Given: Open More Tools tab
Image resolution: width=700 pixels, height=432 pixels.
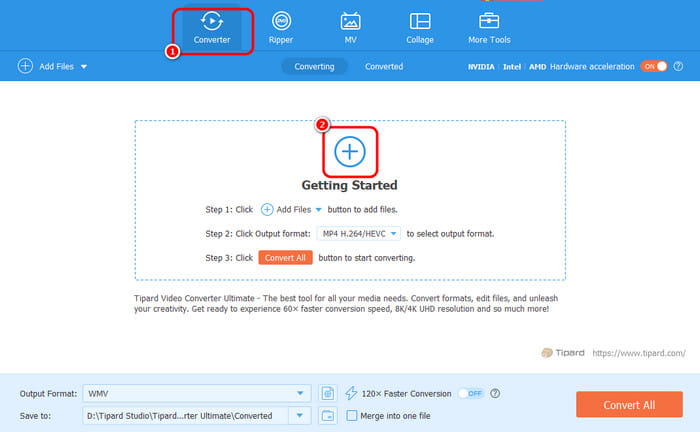Looking at the screenshot, I should click(x=489, y=29).
